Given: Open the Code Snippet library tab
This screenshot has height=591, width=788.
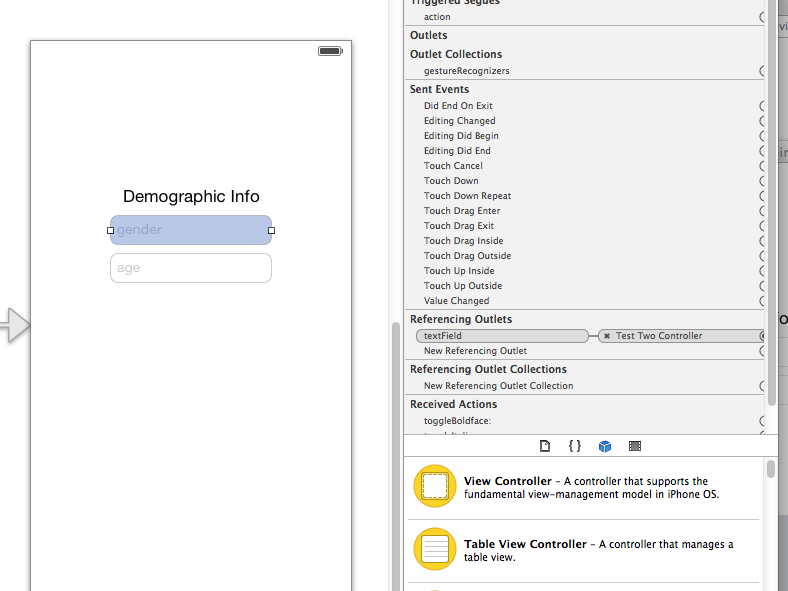Looking at the screenshot, I should [x=575, y=446].
